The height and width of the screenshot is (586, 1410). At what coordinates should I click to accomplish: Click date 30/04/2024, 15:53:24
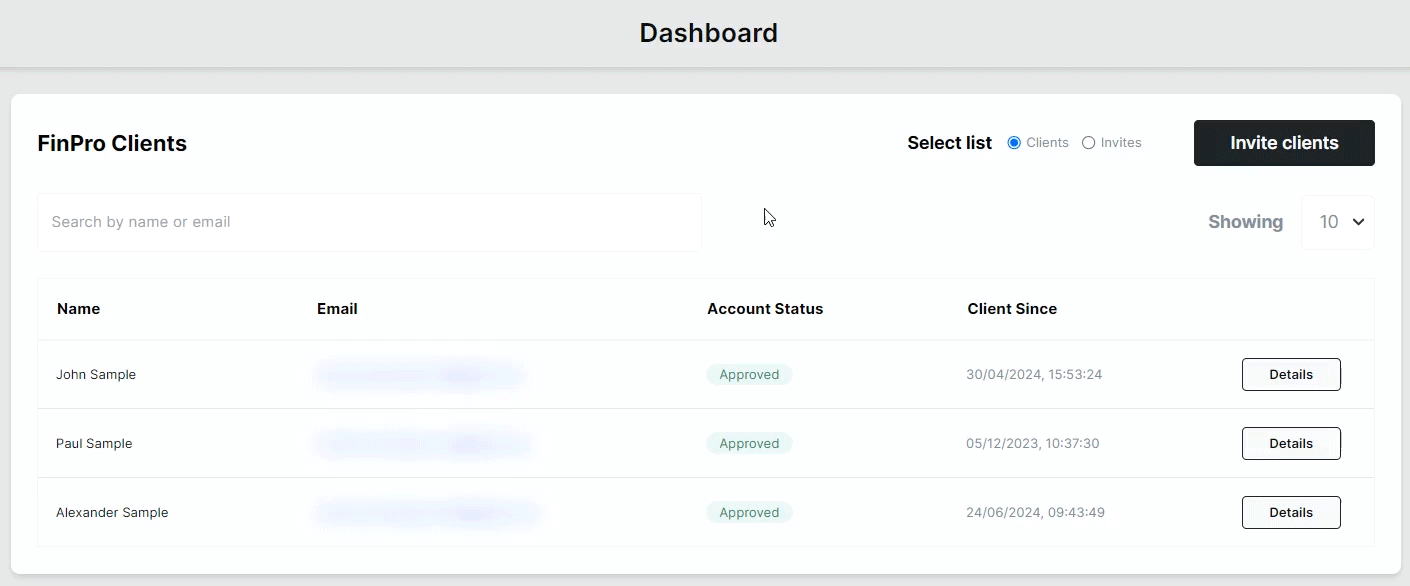point(1034,375)
